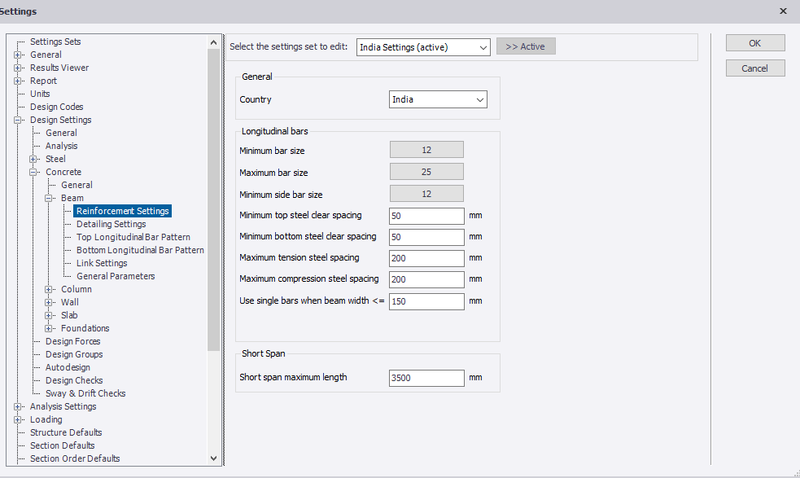Viewport: 800px width, 478px height.
Task: Edit maximum tension steel spacing field
Action: click(427, 258)
